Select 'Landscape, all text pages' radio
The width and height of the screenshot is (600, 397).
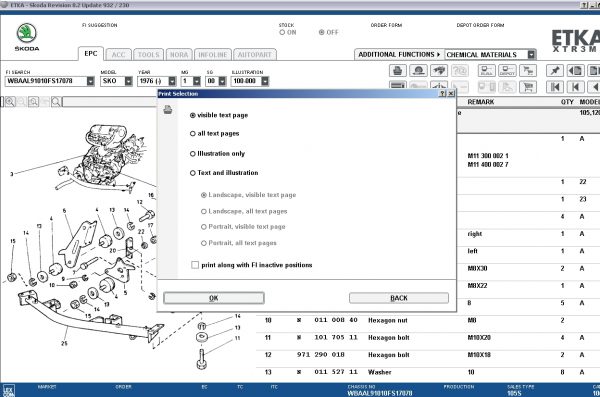204,211
